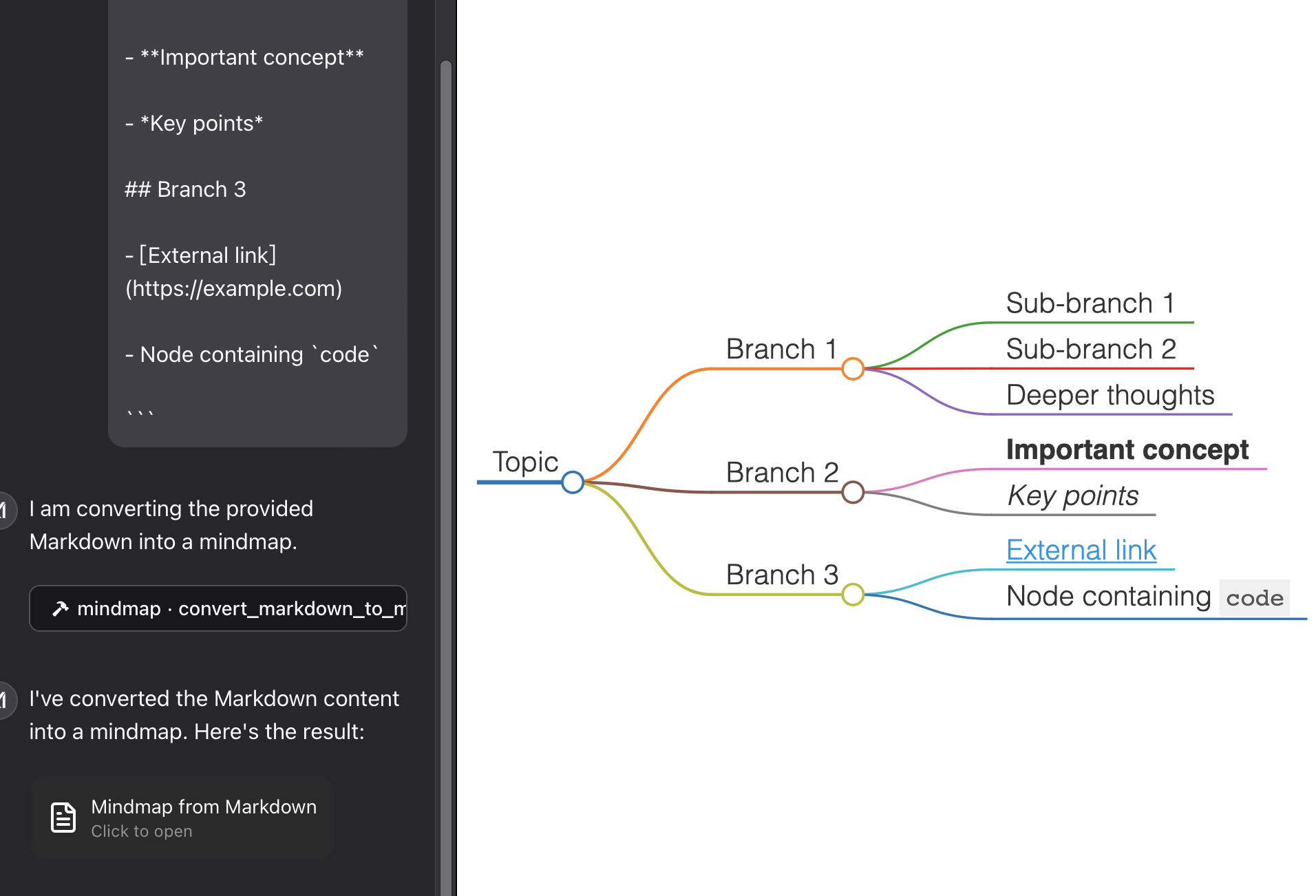Collapse Branch 3 via its node circle
Image resolution: width=1316 pixels, height=896 pixels.
pyautogui.click(x=853, y=595)
